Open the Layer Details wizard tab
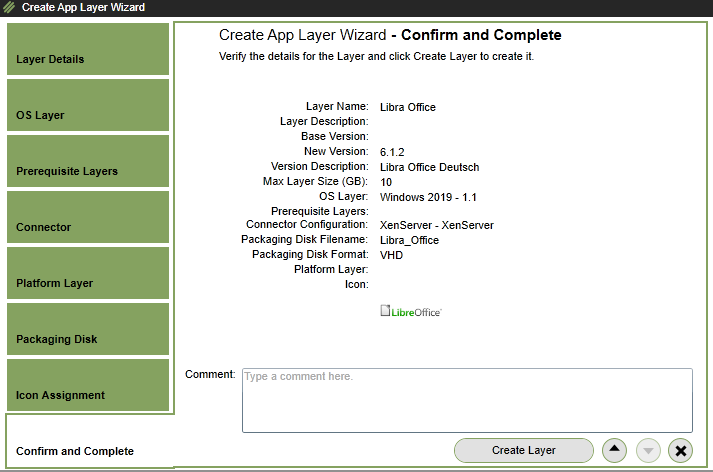 (x=88, y=49)
